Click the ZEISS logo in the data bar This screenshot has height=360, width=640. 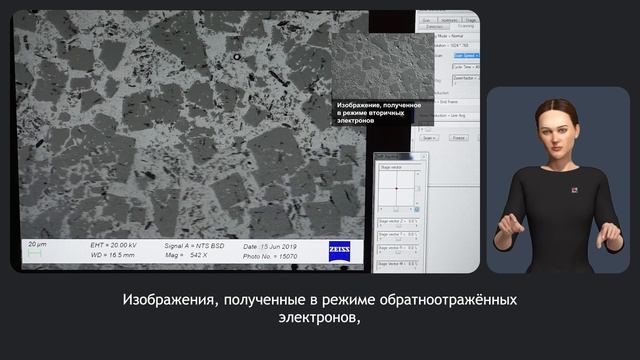tap(339, 251)
